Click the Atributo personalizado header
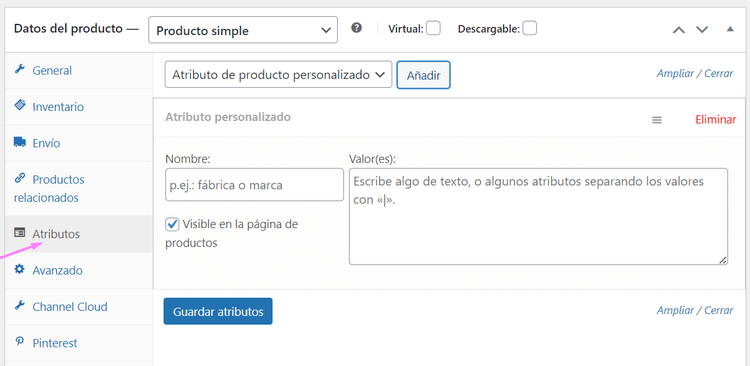The width and height of the screenshot is (750, 366). tap(228, 117)
